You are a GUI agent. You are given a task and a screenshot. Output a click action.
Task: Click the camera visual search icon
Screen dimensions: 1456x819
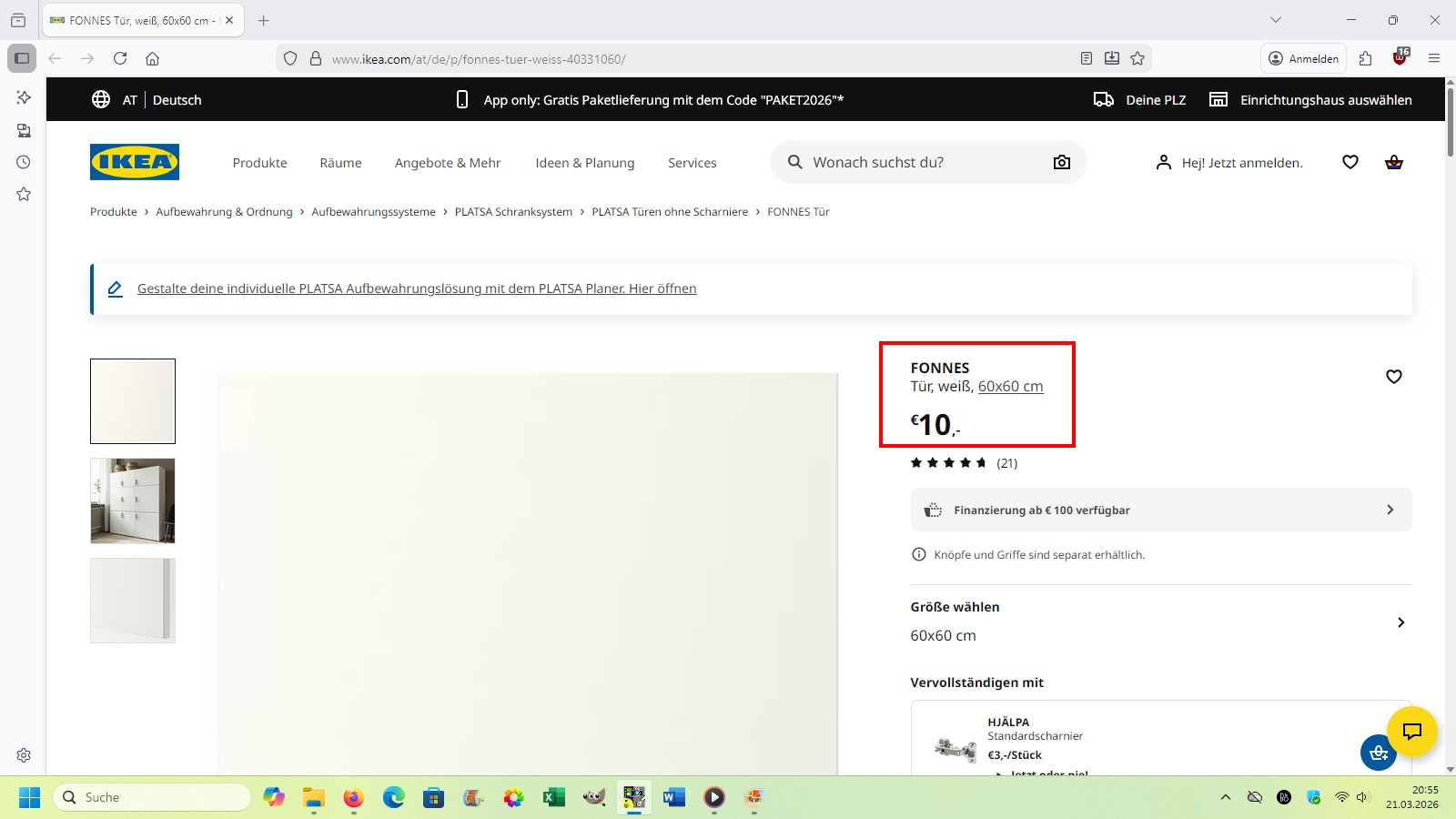tap(1061, 163)
